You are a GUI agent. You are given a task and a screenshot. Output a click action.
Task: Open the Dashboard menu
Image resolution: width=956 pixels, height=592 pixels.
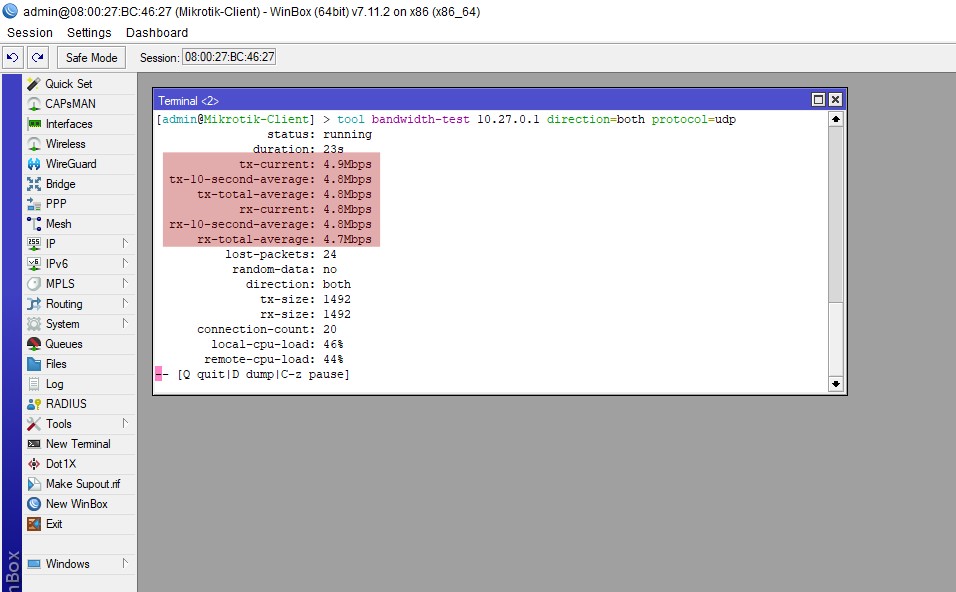click(156, 33)
